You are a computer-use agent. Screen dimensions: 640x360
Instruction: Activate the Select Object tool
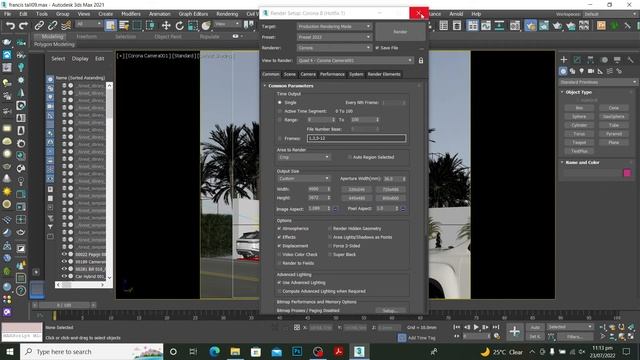tap(110, 26)
